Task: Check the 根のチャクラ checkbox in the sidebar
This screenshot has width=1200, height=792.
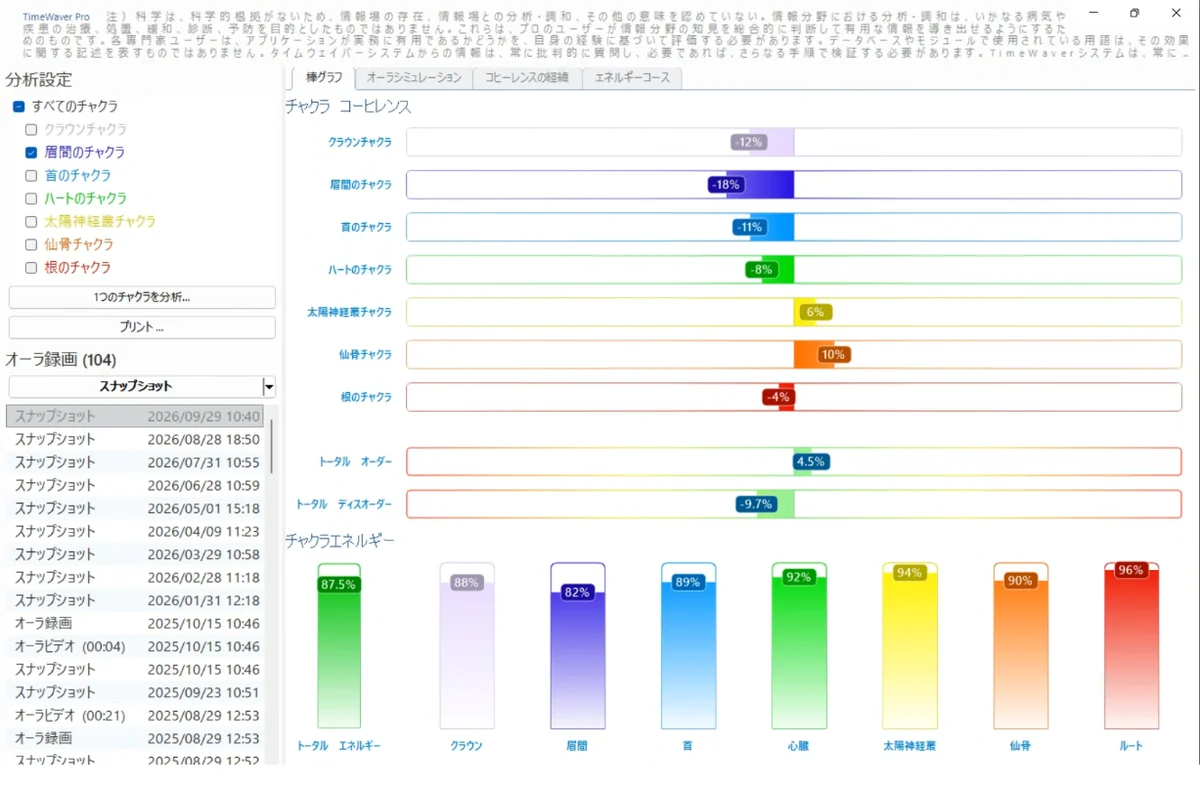Action: pos(31,267)
